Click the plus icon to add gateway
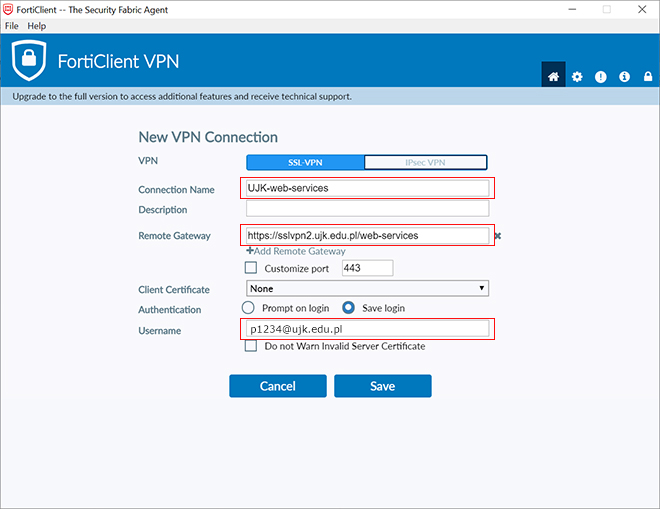Image resolution: width=660 pixels, height=509 pixels. [249, 251]
